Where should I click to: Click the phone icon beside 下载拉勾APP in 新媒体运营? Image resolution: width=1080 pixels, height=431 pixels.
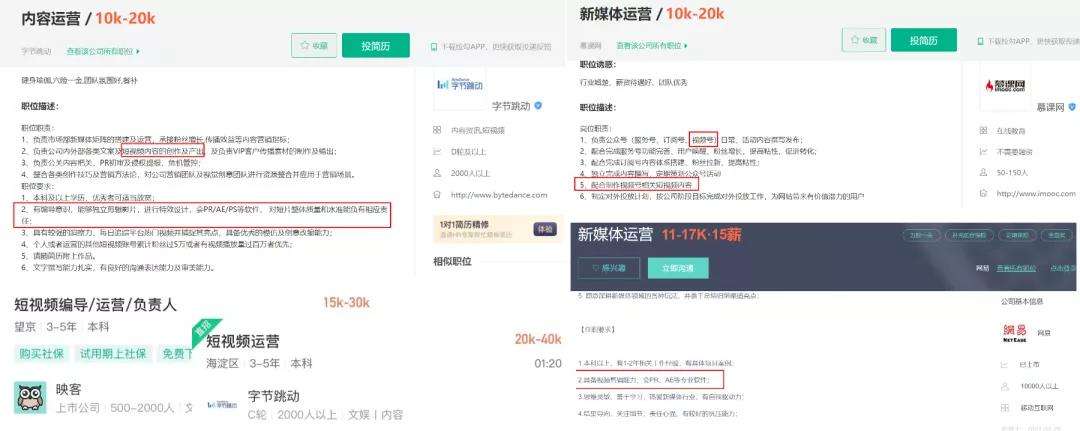980,41
